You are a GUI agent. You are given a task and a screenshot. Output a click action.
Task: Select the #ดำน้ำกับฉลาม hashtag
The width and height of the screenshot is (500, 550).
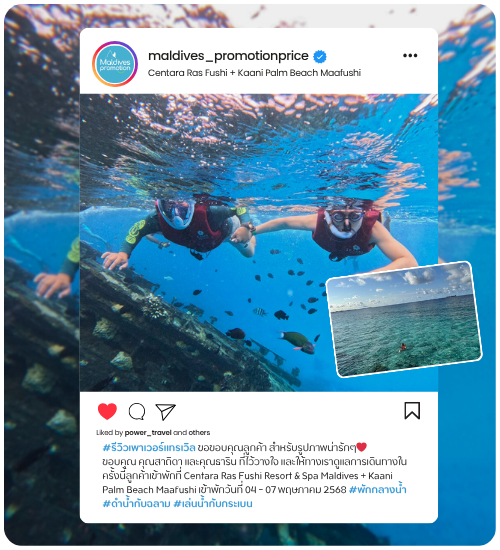(x=136, y=504)
